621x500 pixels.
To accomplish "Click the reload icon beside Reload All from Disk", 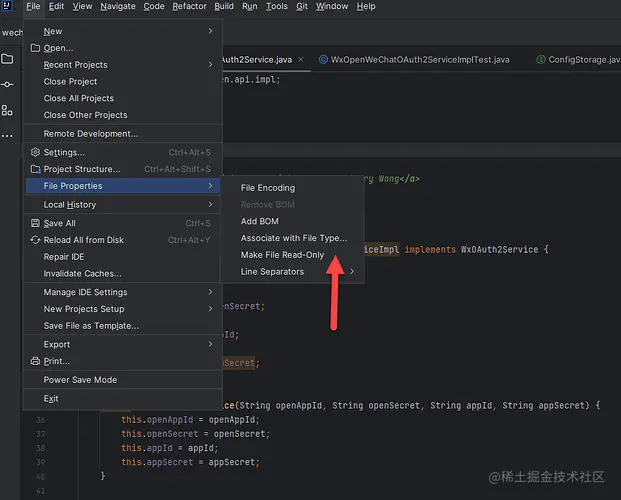I will click(35, 240).
